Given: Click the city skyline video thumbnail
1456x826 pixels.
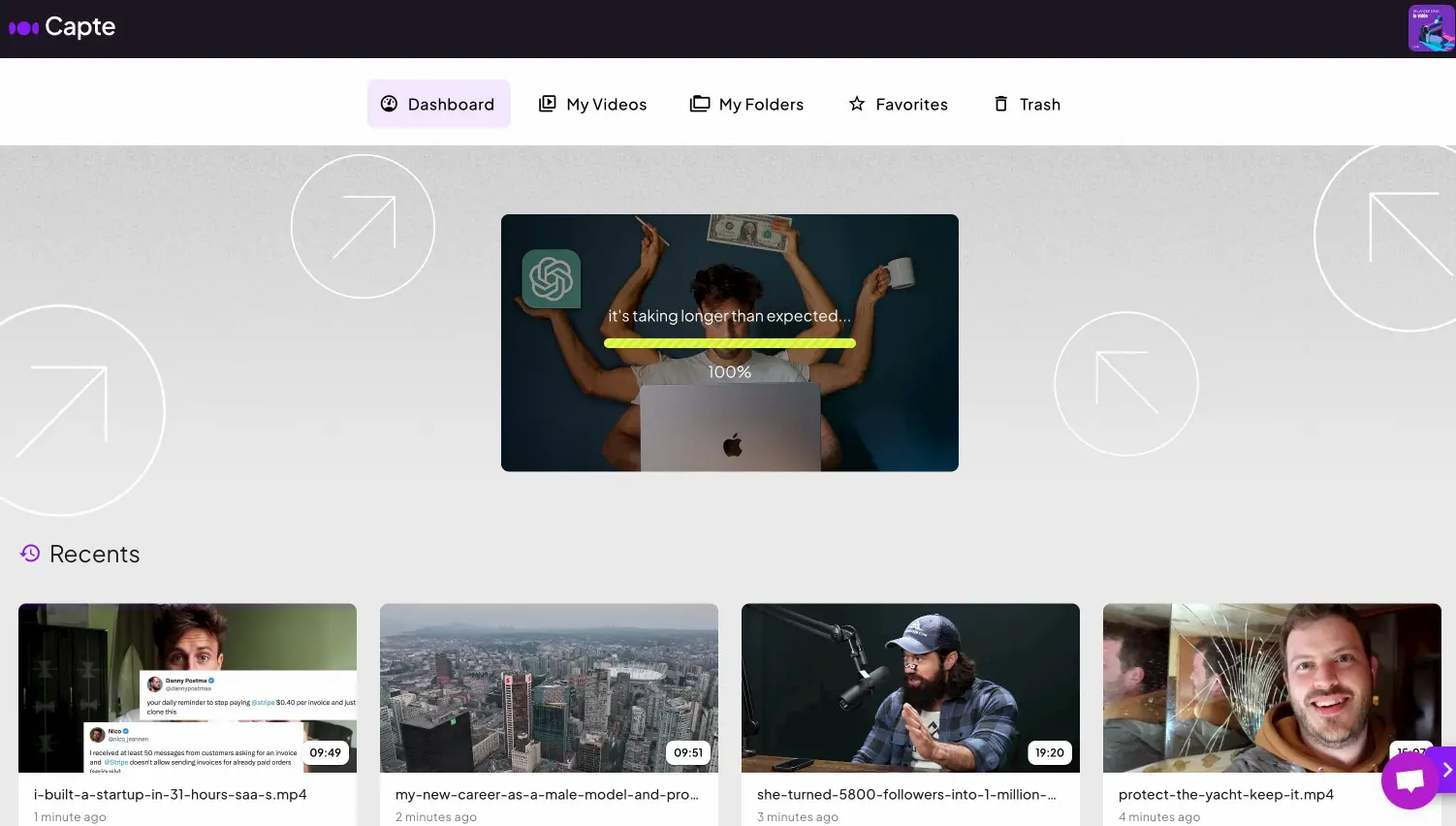Looking at the screenshot, I should tap(549, 688).
